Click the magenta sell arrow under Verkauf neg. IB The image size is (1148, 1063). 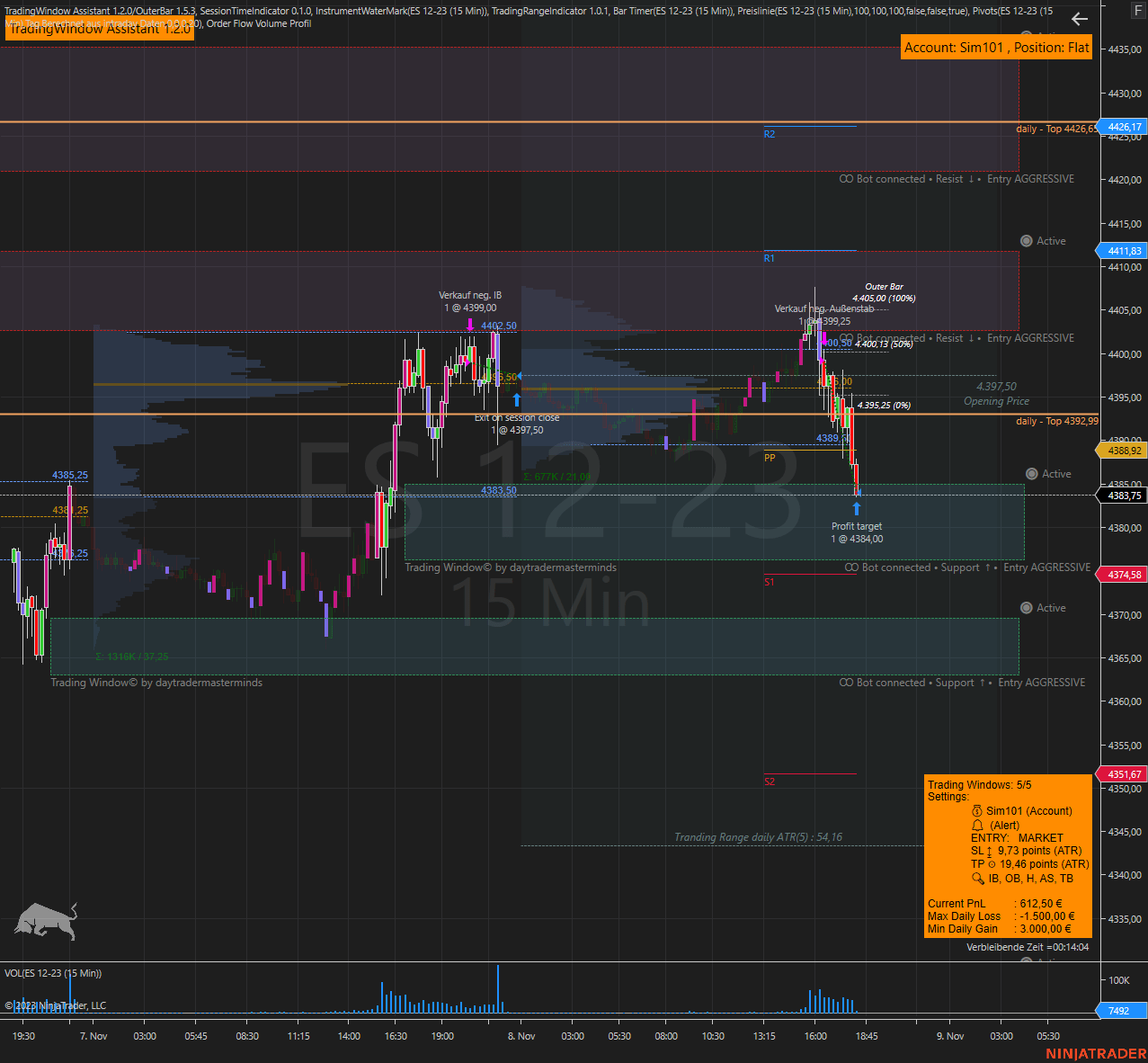click(470, 324)
